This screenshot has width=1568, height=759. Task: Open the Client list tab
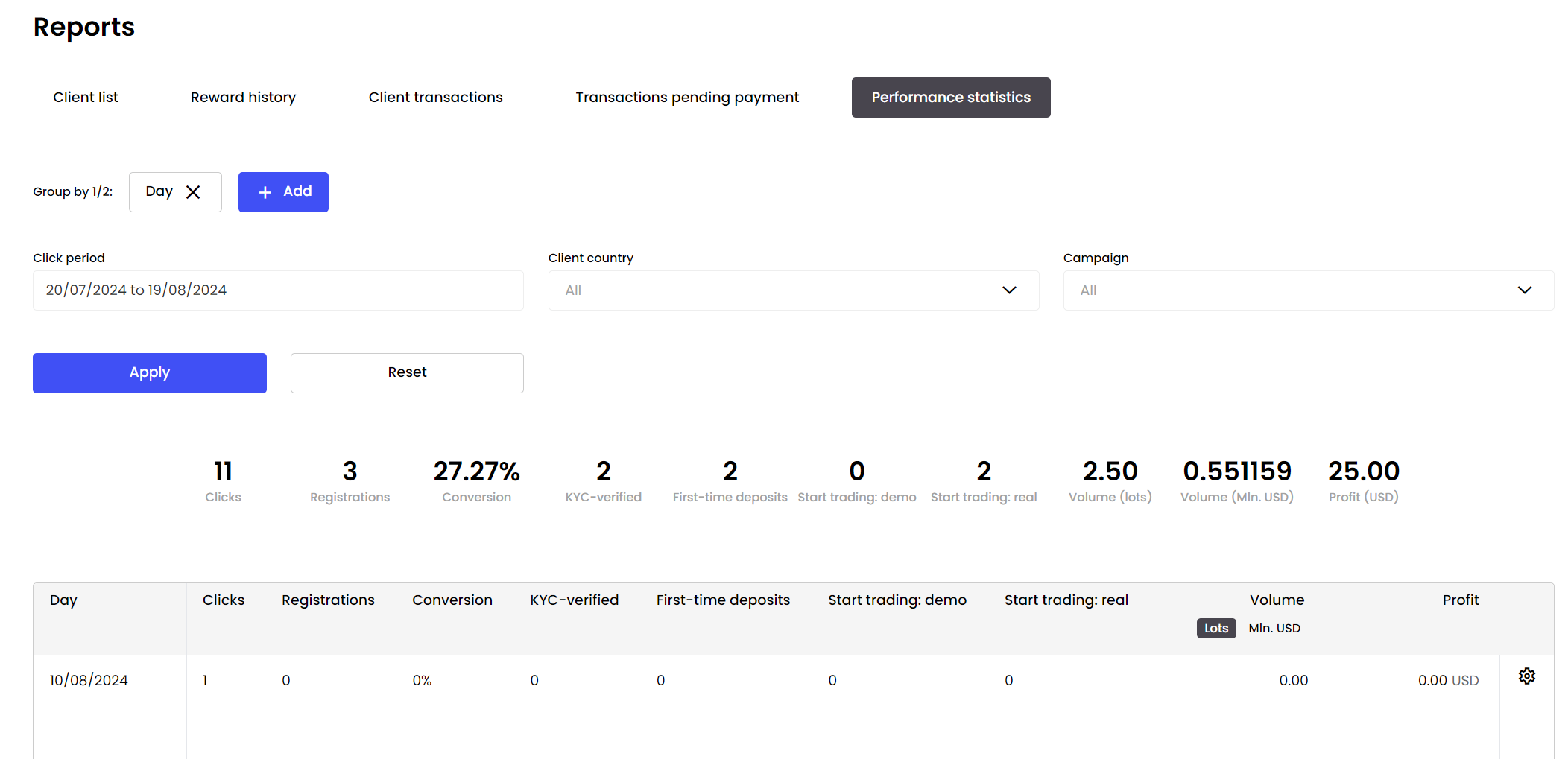pyautogui.click(x=86, y=98)
